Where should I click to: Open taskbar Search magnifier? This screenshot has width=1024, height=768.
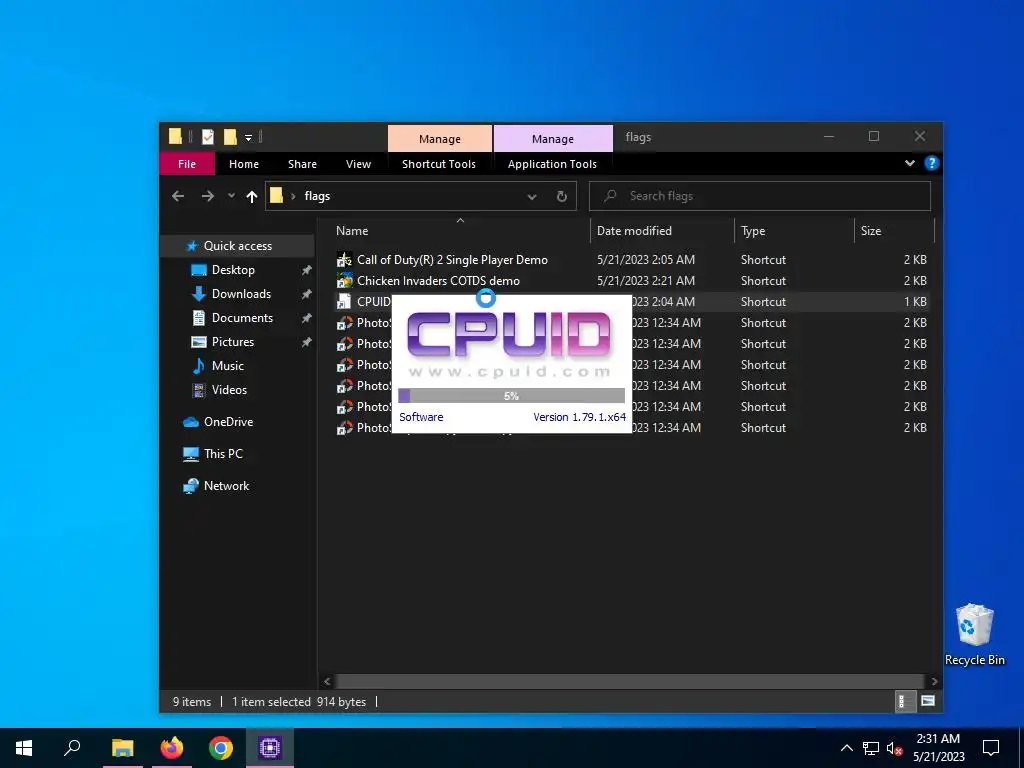(x=72, y=748)
